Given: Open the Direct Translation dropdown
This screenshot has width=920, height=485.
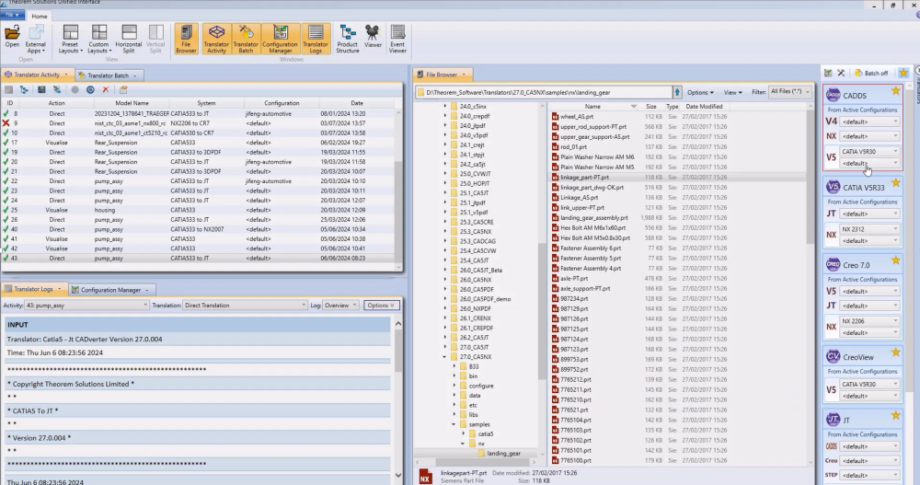Looking at the screenshot, I should (x=245, y=305).
